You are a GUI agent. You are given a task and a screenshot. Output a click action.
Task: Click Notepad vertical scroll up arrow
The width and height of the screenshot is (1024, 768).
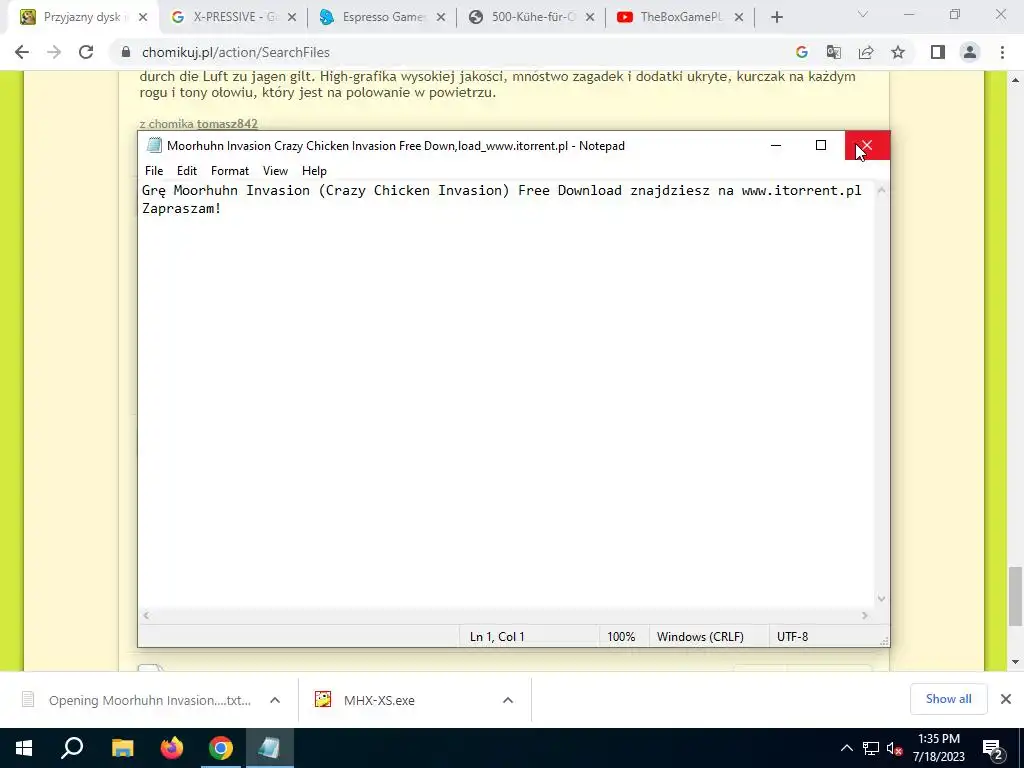click(x=881, y=190)
